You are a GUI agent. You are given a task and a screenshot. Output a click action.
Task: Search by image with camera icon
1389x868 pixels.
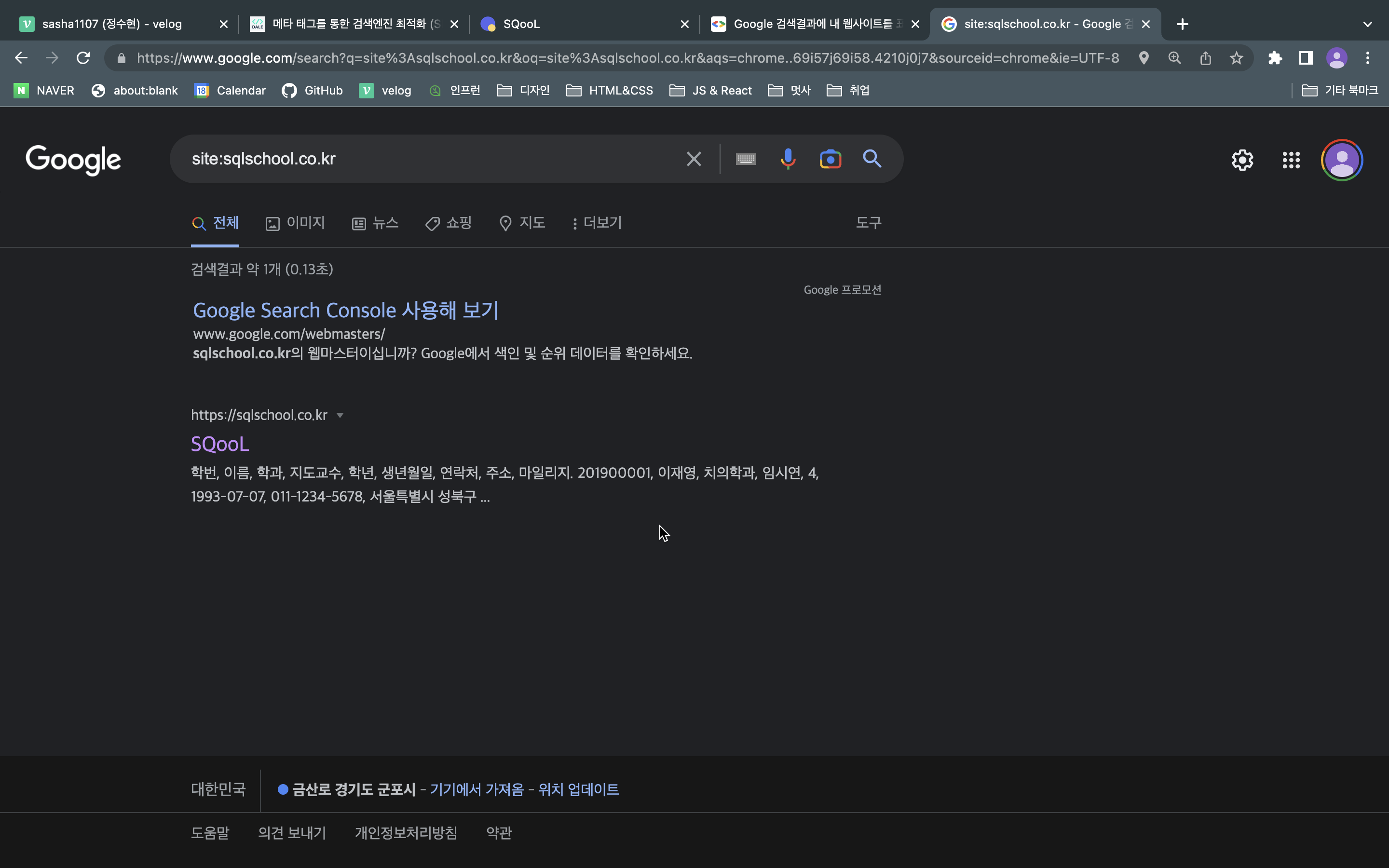coord(831,159)
